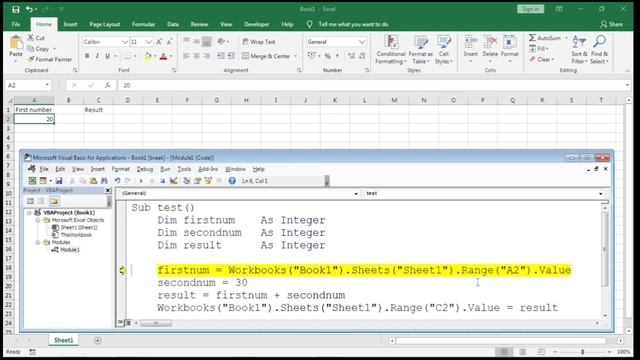Viewport: 640px width, 360px height.
Task: Open the Home ribbon tab
Action: click(x=43, y=24)
